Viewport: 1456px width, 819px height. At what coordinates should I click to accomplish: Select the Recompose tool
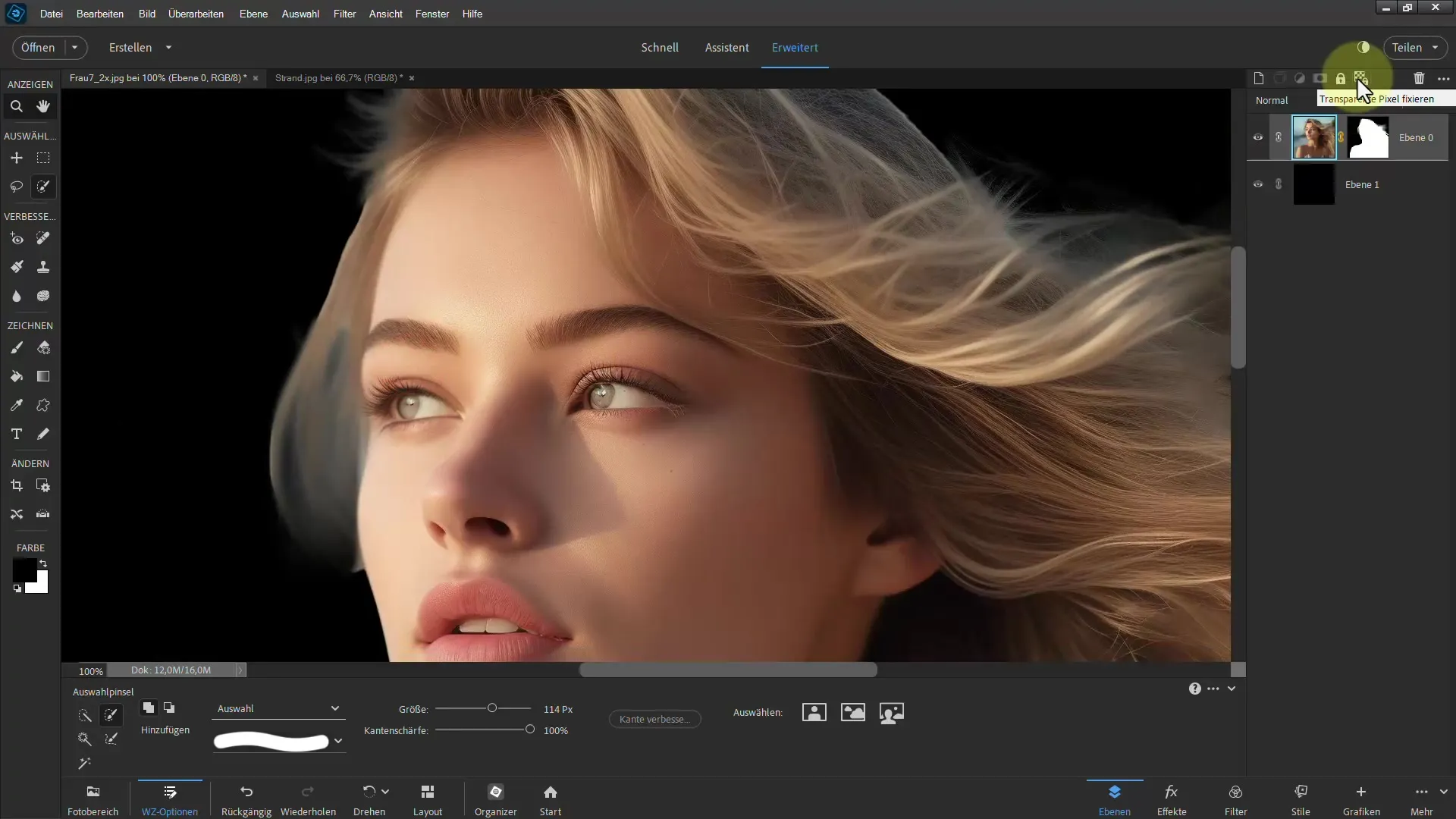(x=43, y=486)
